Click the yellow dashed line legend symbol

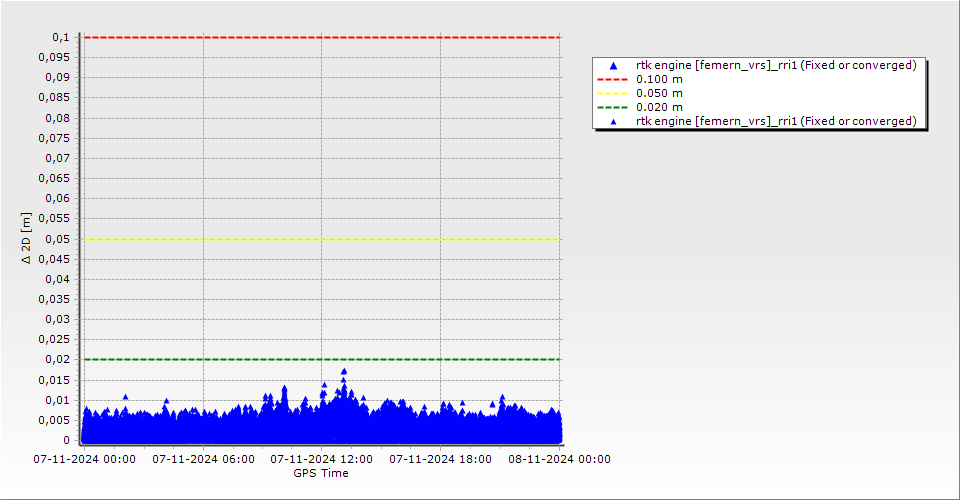click(x=613, y=93)
